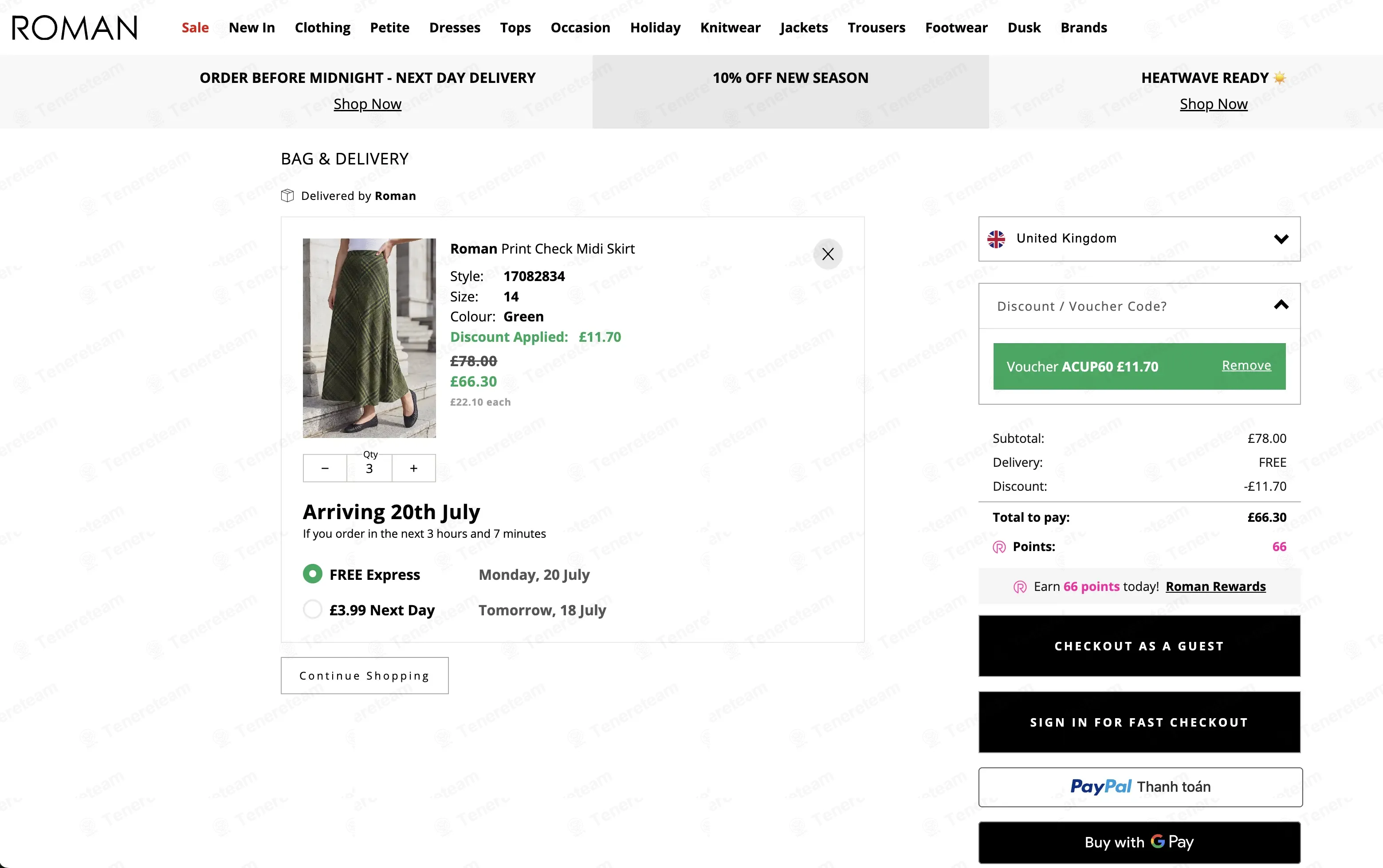Click Buy with Google Pay button

[1139, 842]
